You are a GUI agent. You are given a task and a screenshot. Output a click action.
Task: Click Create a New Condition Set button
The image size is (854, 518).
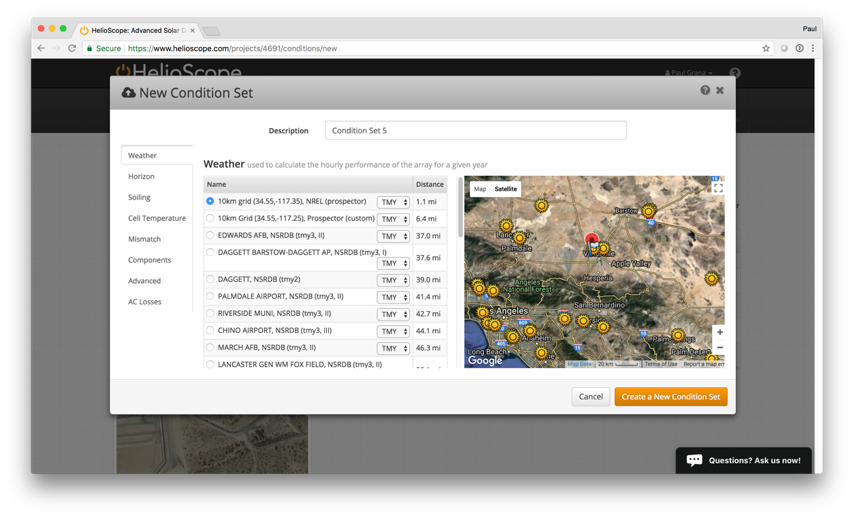pyautogui.click(x=671, y=397)
